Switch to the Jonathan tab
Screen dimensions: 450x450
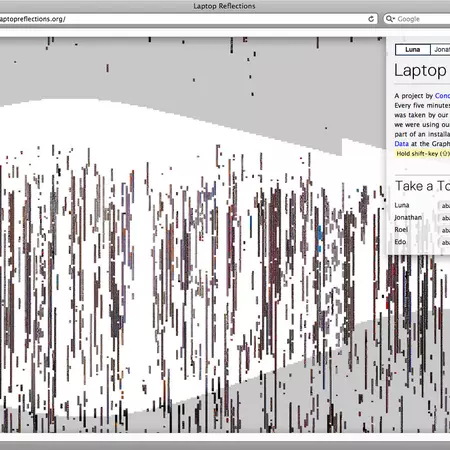pyautogui.click(x=440, y=50)
